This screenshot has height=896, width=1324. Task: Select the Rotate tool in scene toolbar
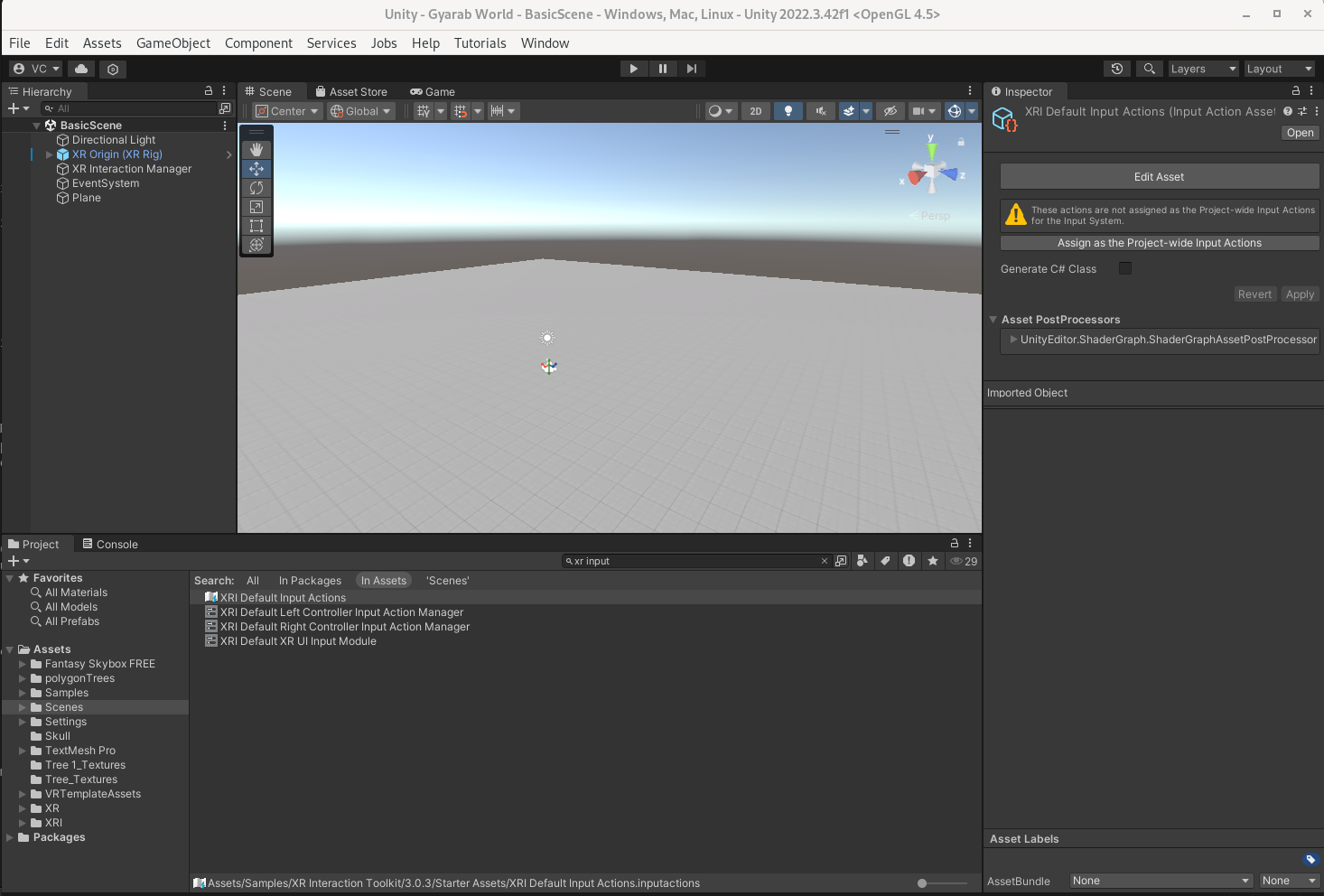click(256, 188)
